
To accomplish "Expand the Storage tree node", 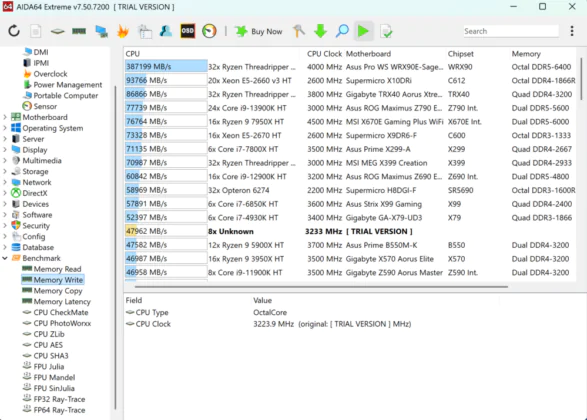I will click(5, 171).
